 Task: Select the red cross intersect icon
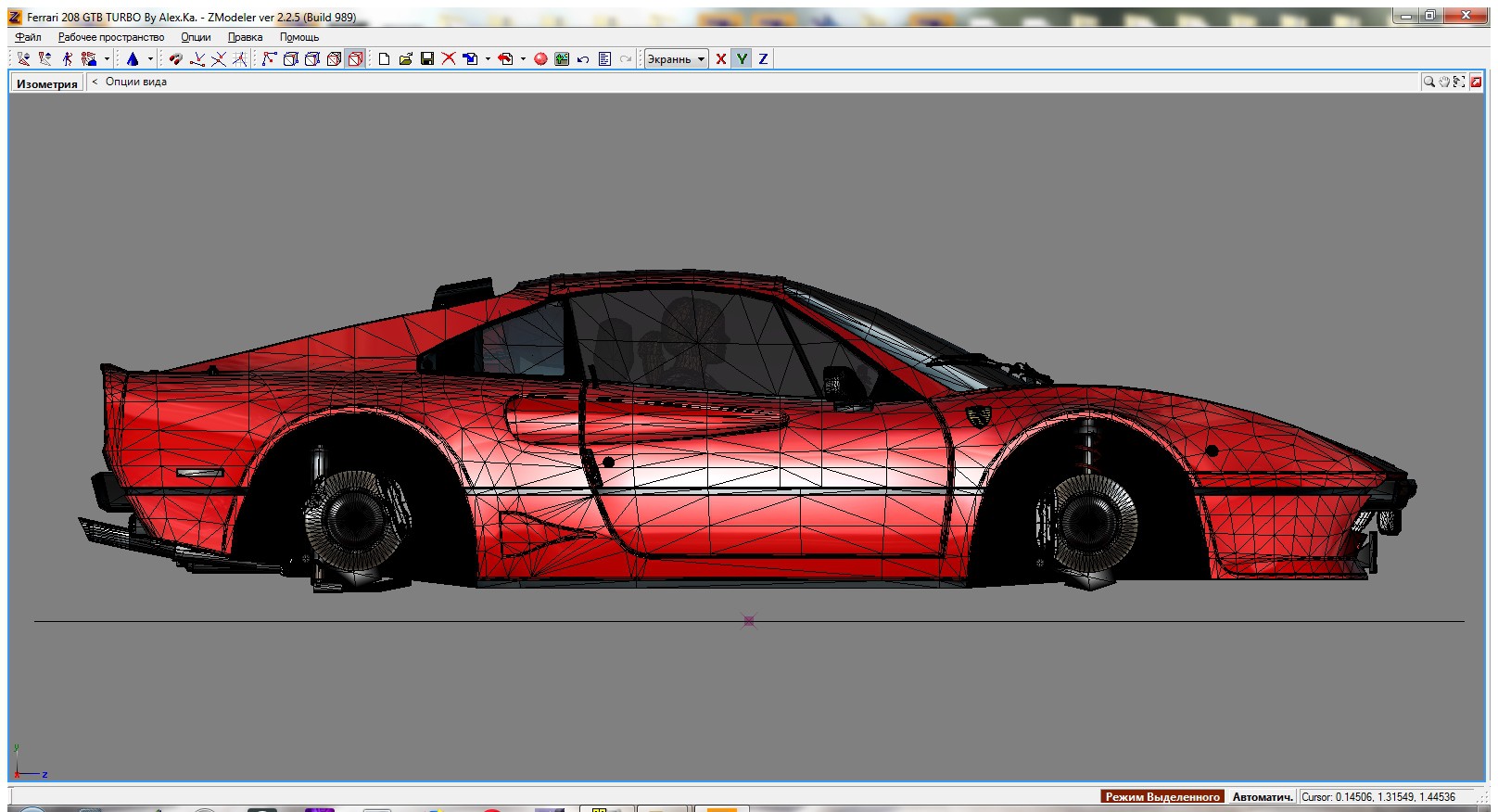[x=219, y=58]
